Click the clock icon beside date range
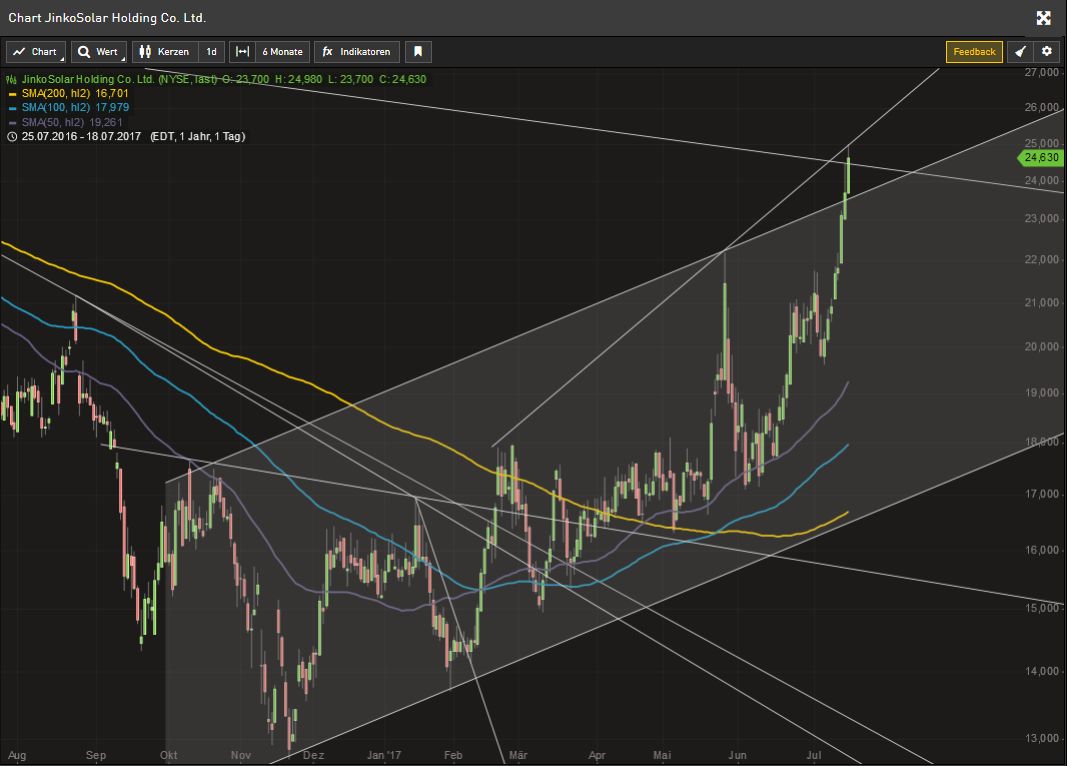1067x766 pixels. [10, 136]
